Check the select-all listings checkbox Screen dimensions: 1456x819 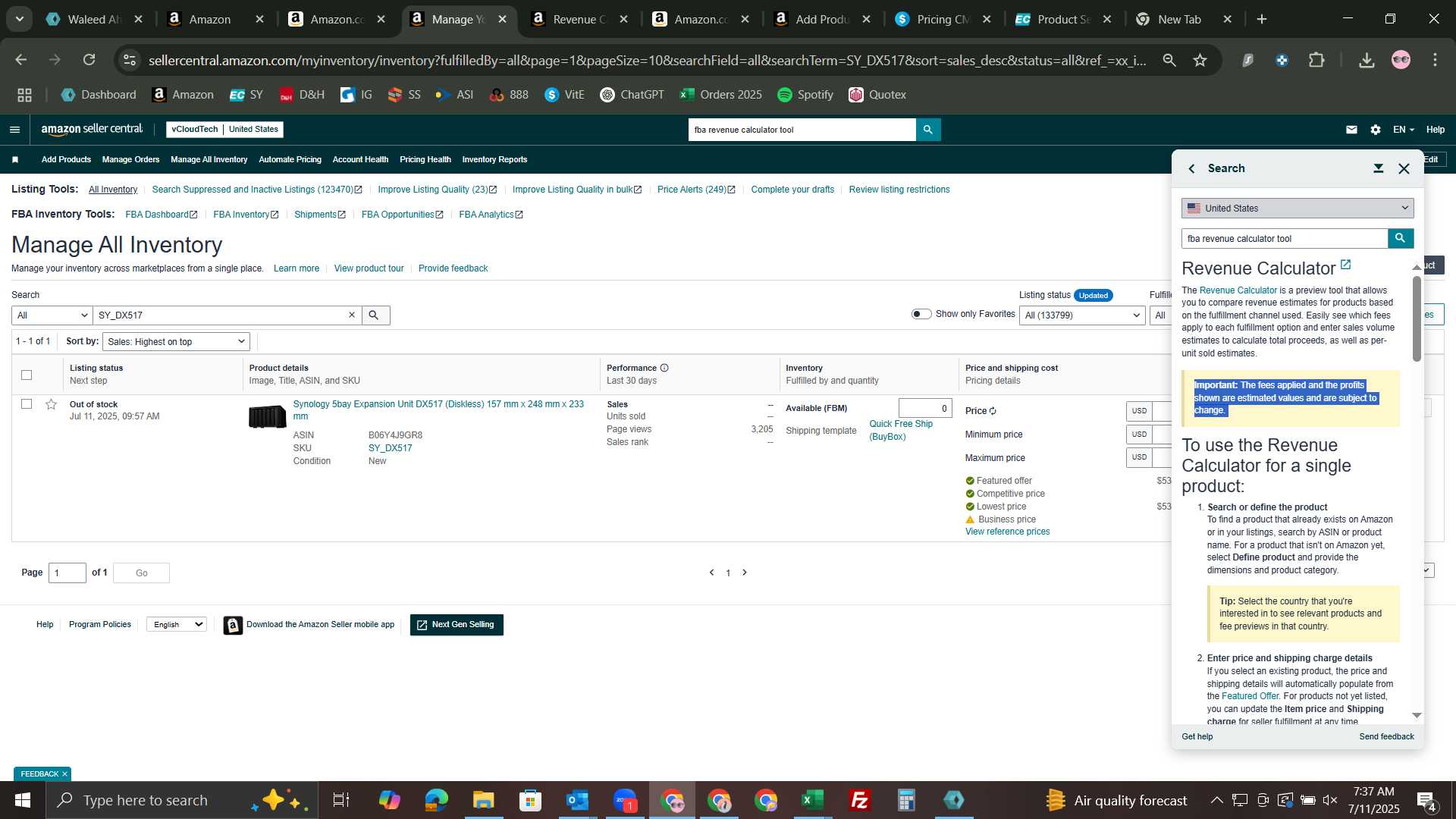pyautogui.click(x=27, y=375)
